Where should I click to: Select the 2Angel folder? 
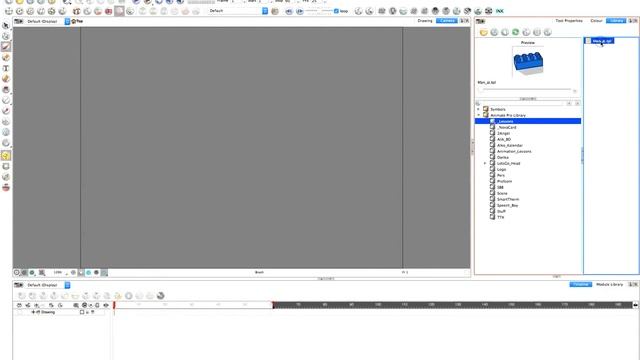click(x=503, y=133)
